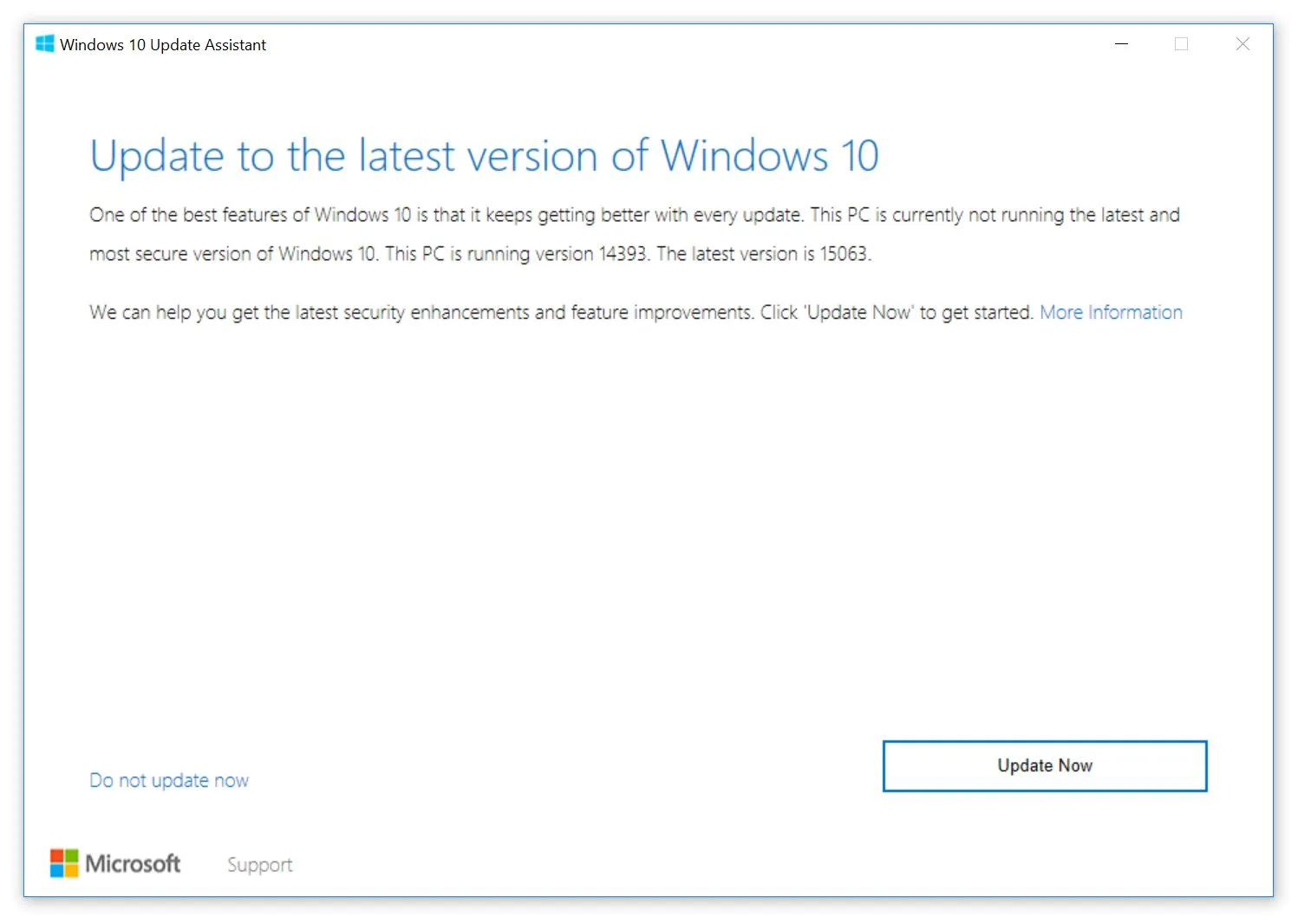Viewport: 1298px width, 924px height.
Task: Click the running version number 14393
Action: tap(623, 254)
